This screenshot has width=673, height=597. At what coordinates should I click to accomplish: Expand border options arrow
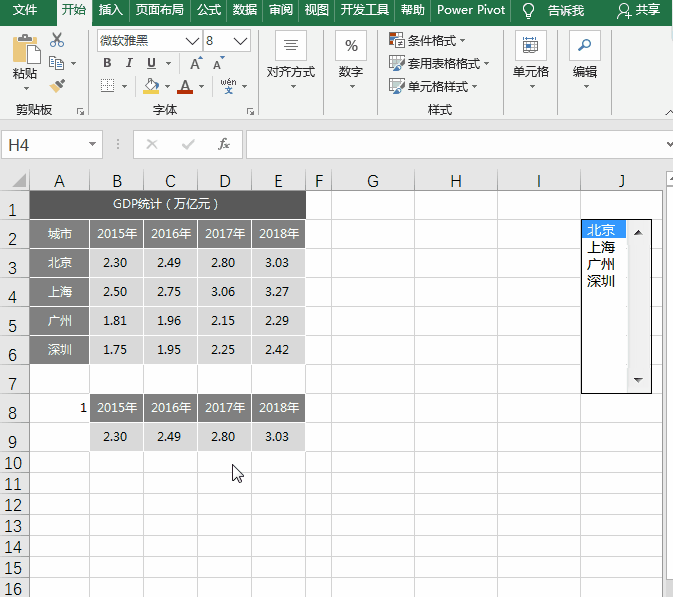(124, 86)
